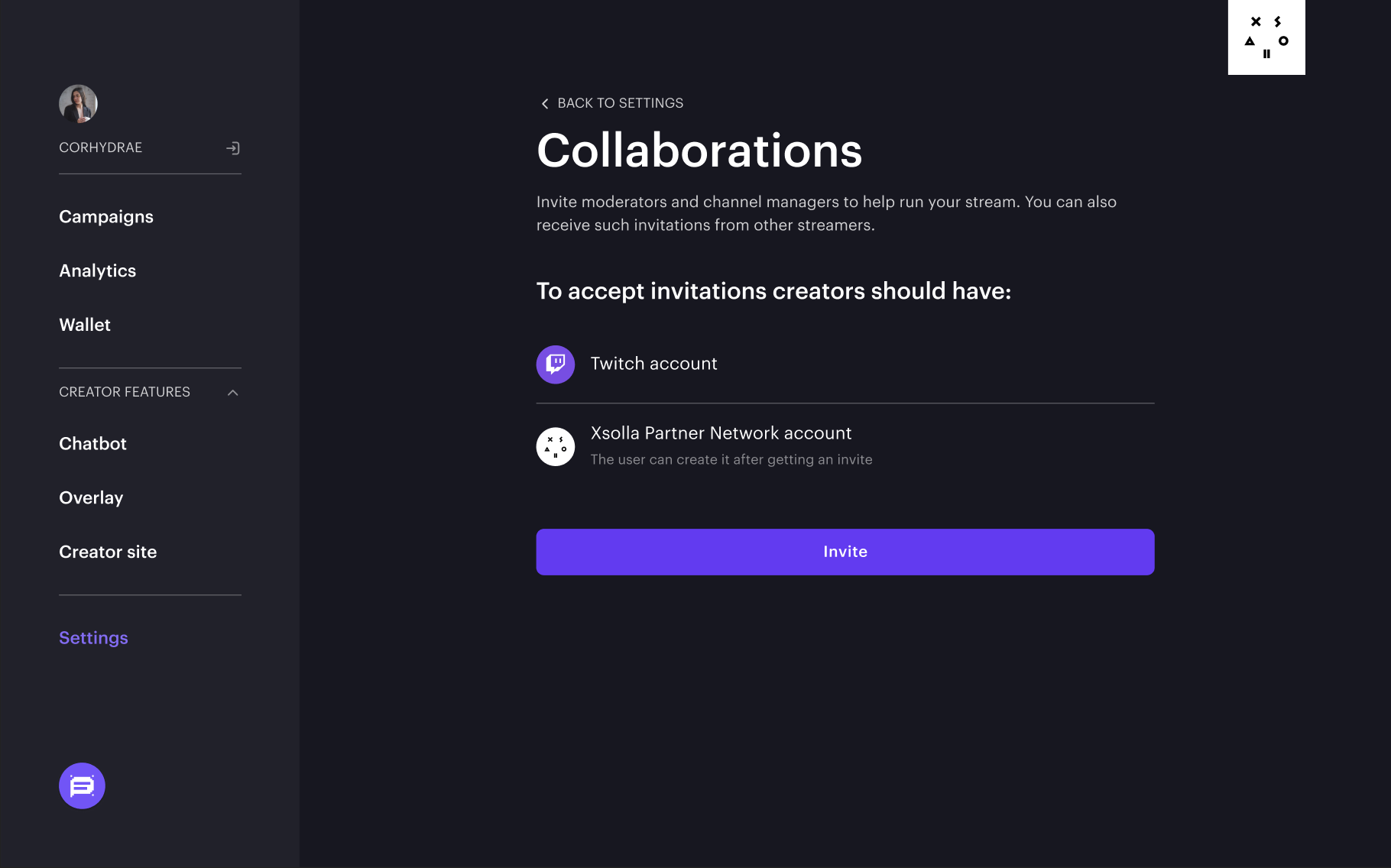Open the Campaigns menu item
The height and width of the screenshot is (868, 1391).
(x=106, y=217)
